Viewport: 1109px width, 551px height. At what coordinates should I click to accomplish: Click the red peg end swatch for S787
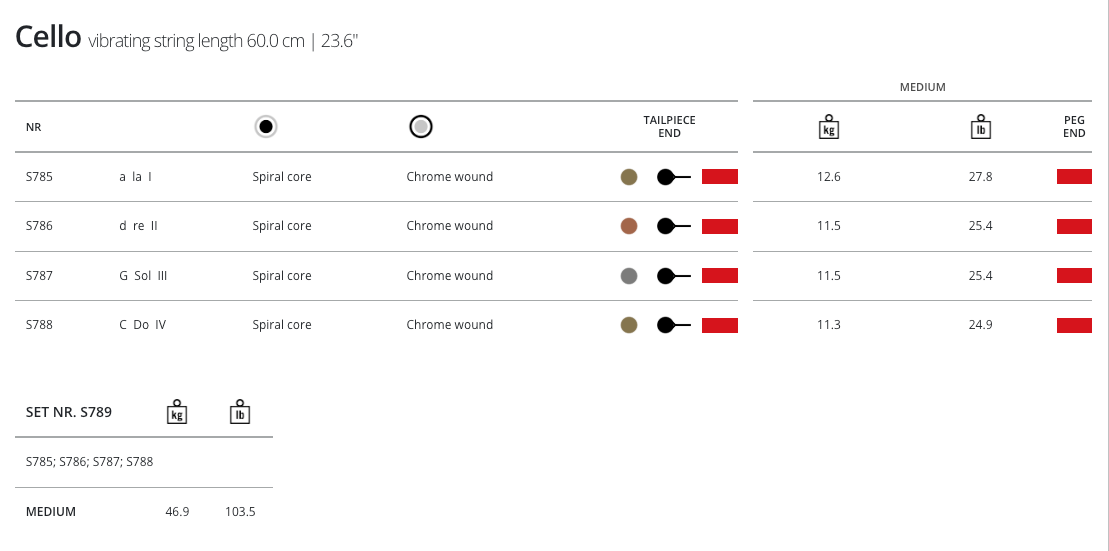coord(1074,276)
